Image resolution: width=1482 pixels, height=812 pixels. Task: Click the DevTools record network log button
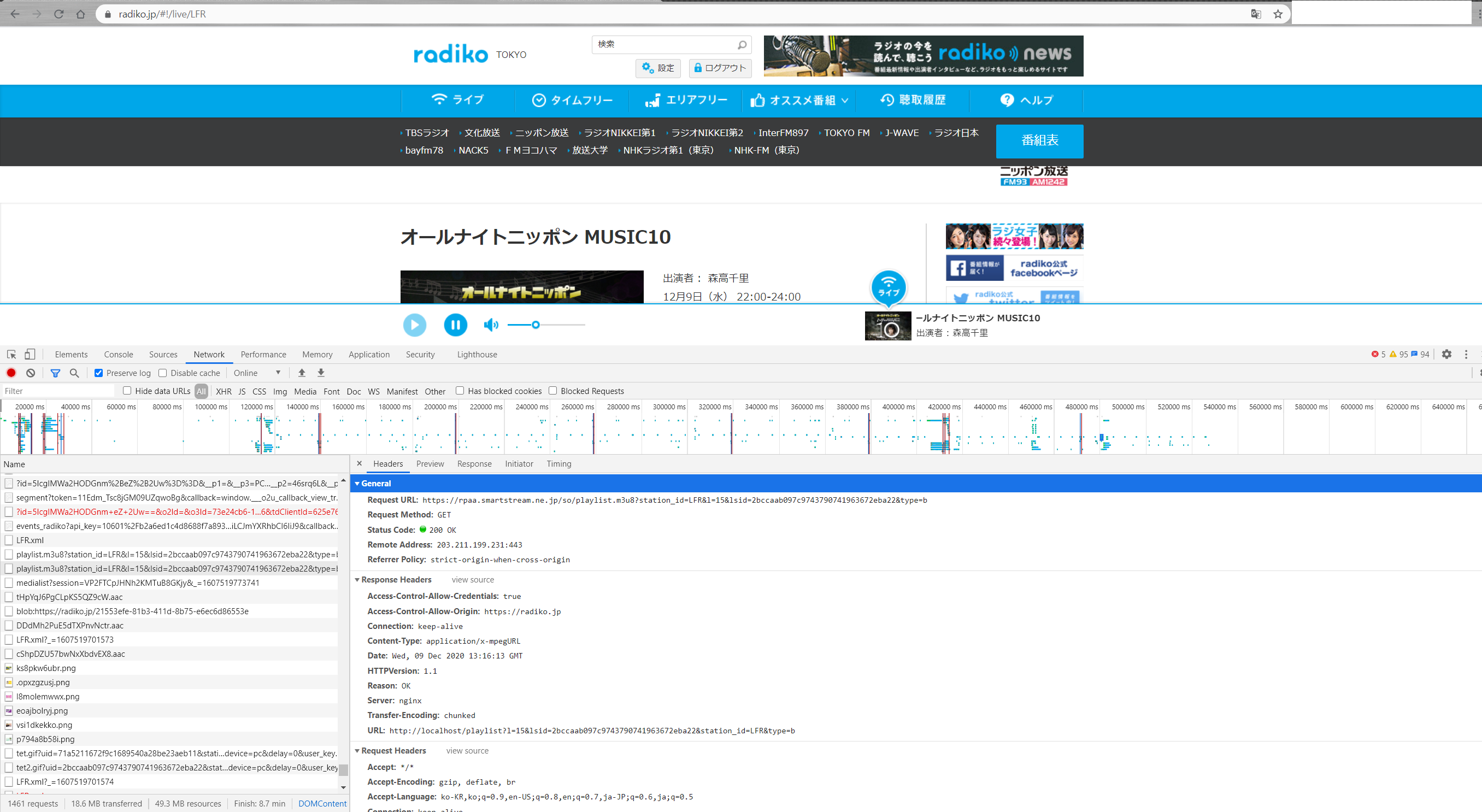[x=11, y=373]
